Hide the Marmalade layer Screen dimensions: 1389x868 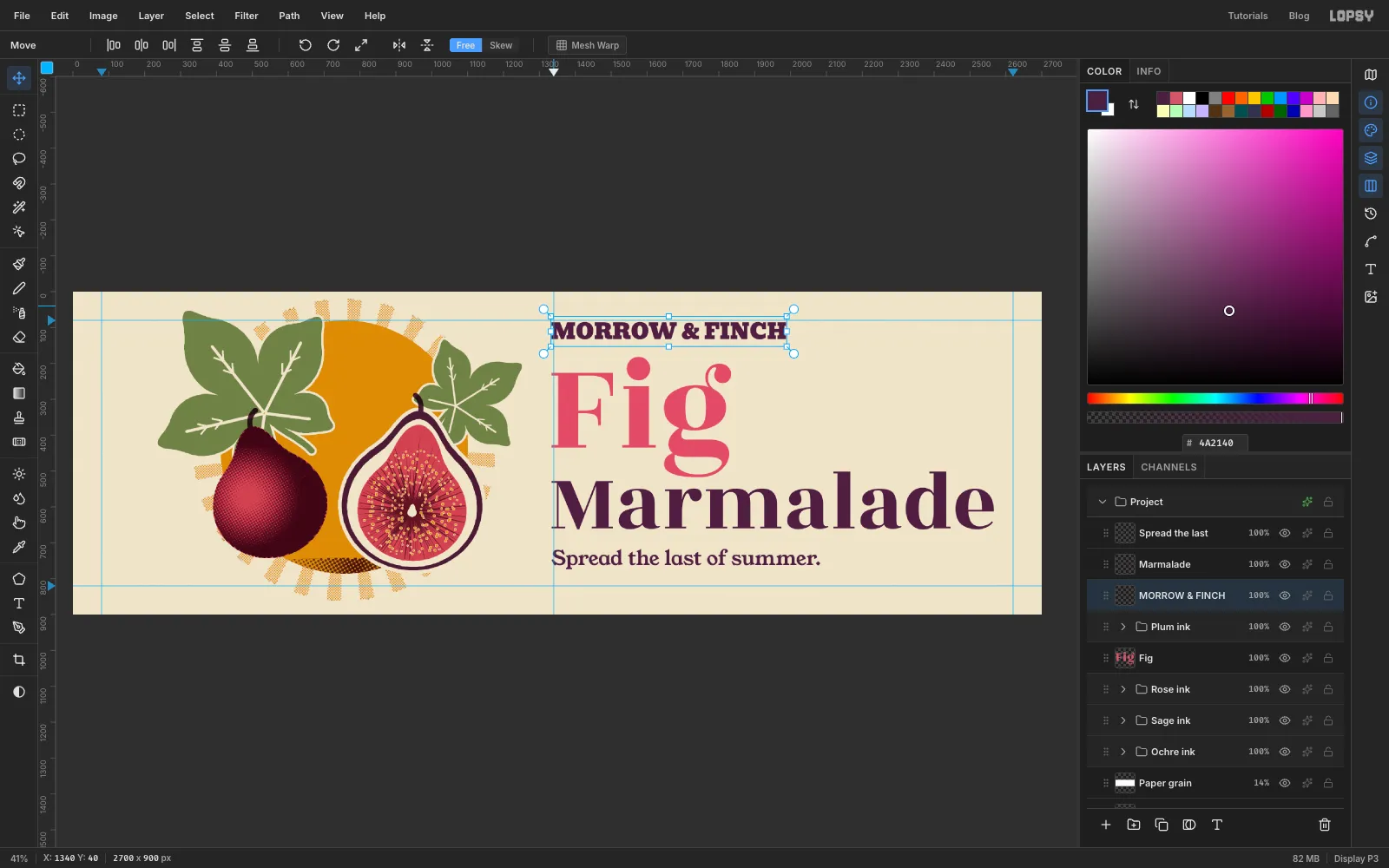(x=1285, y=564)
